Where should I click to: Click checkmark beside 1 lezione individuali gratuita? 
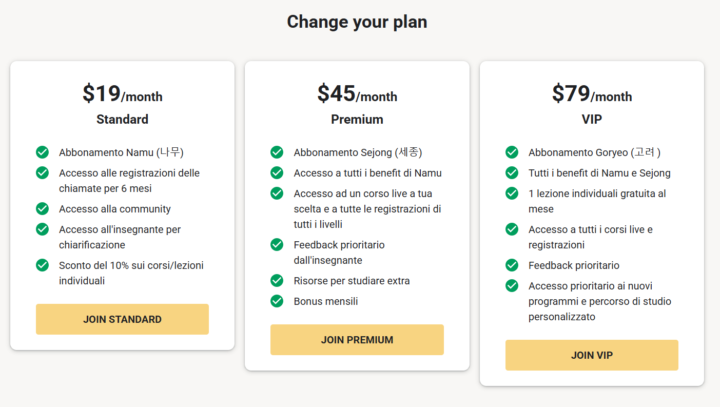[x=512, y=193]
